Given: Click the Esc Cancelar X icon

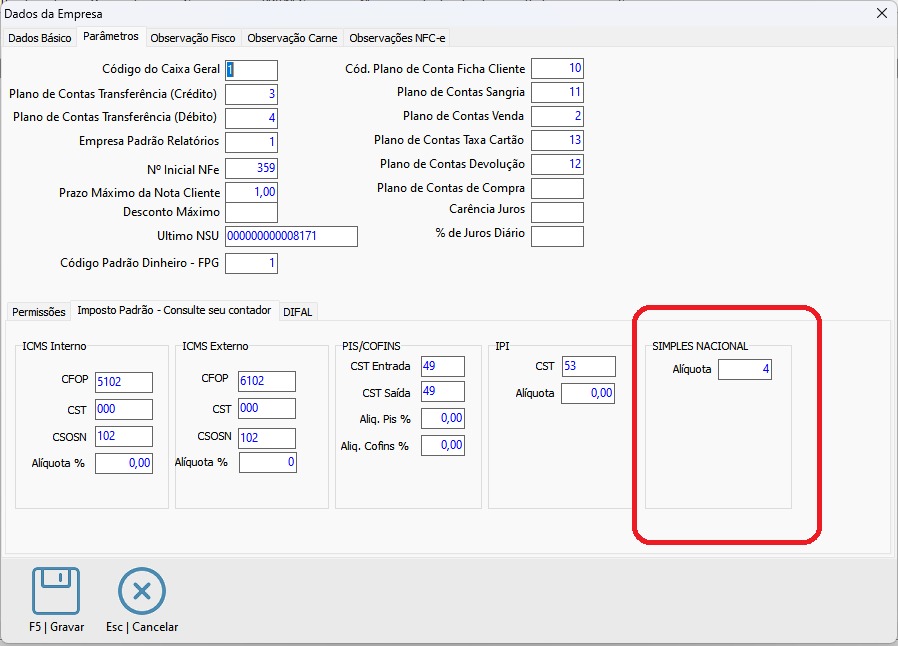Looking at the screenshot, I should [x=141, y=591].
